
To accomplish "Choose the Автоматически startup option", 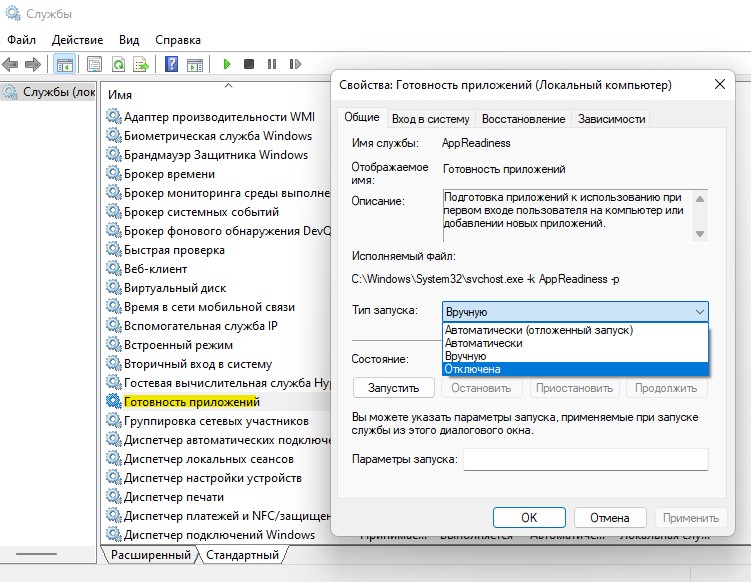I will pyautogui.click(x=575, y=343).
